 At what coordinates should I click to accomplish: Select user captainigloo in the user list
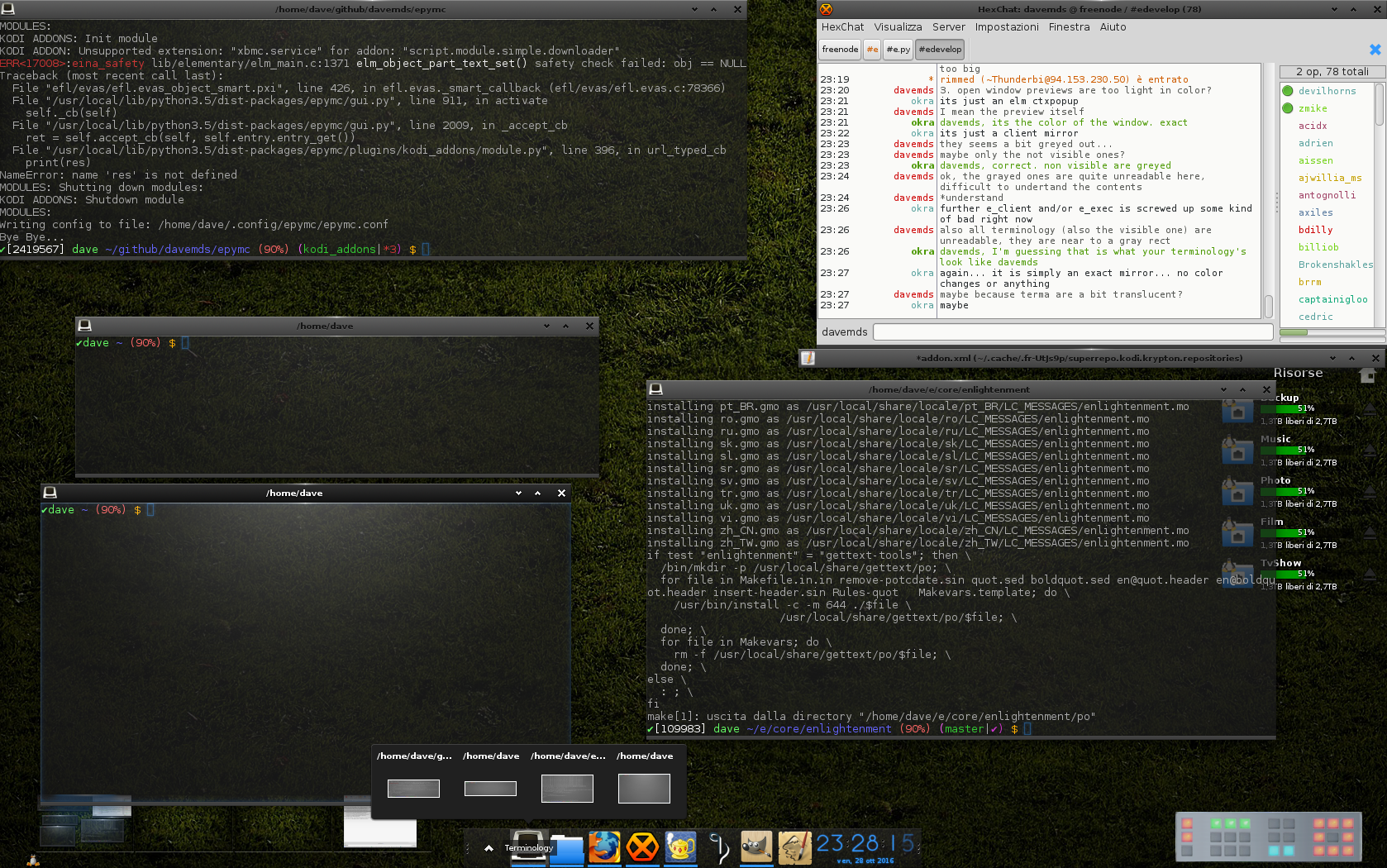[1332, 299]
